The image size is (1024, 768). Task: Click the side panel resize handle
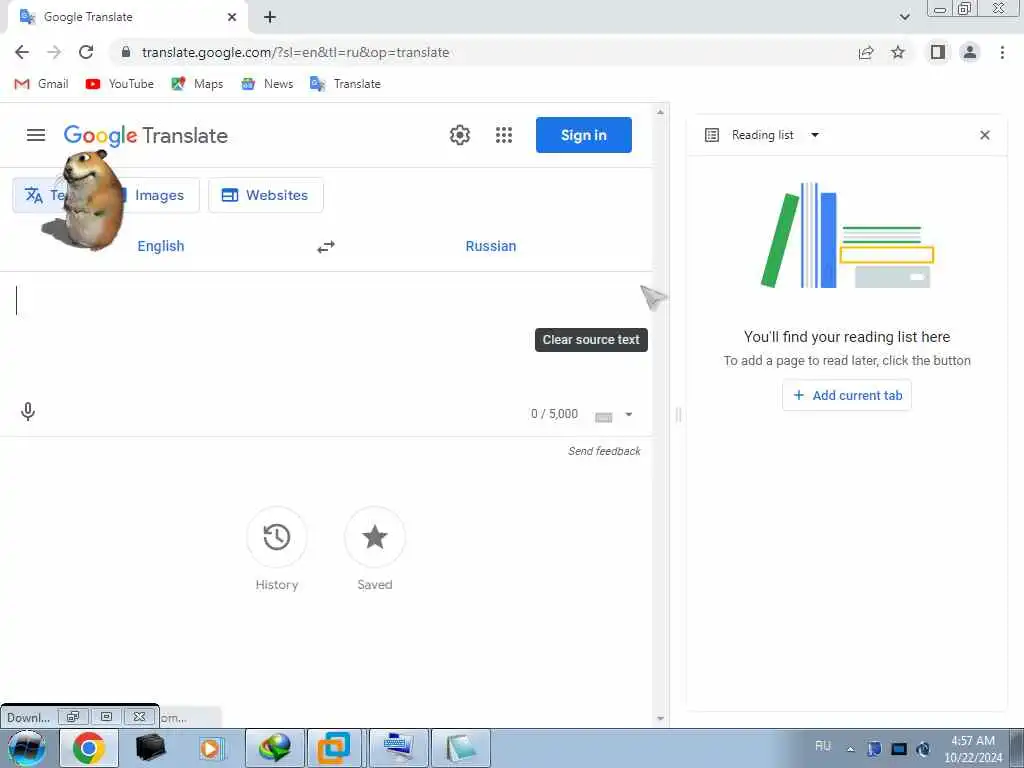pos(678,414)
